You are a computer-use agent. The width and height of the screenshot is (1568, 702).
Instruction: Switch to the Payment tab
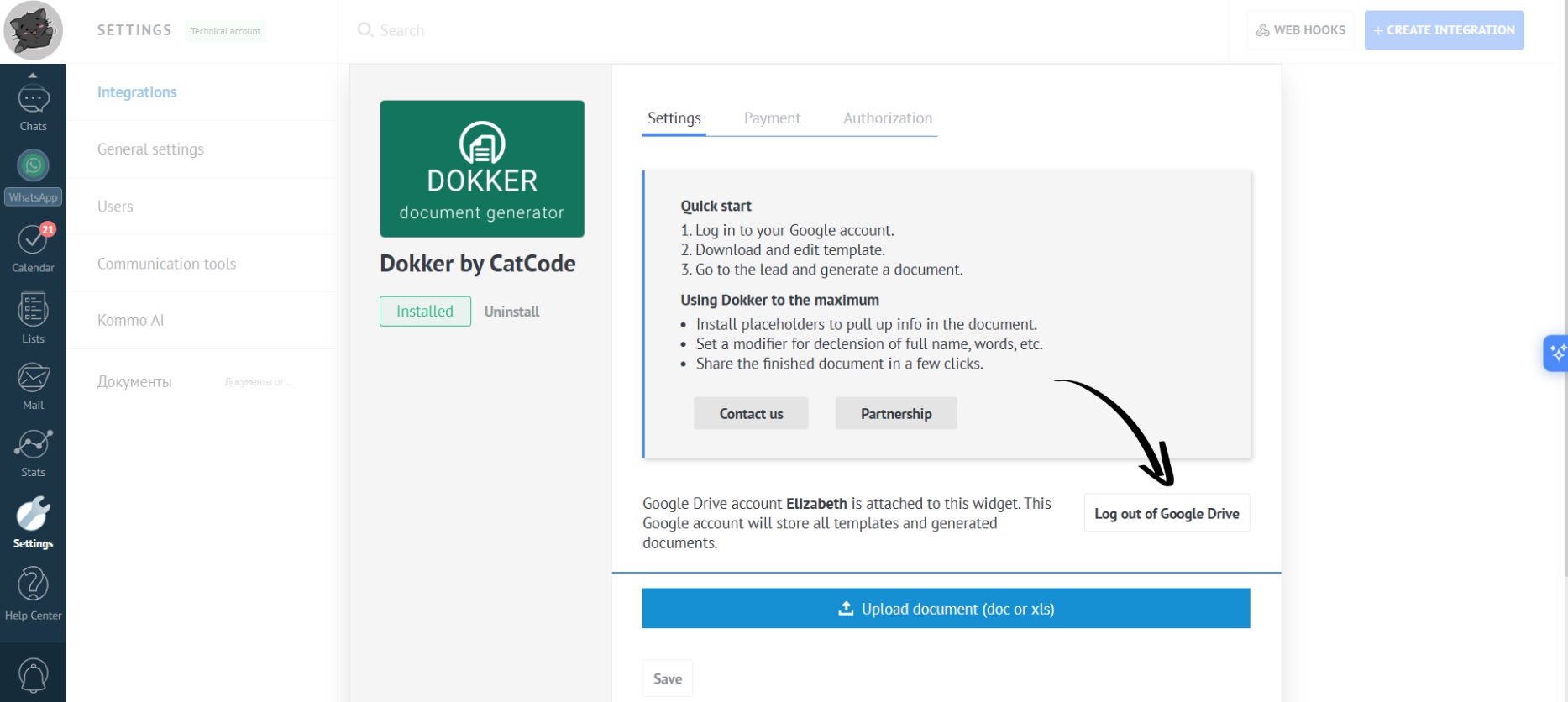772,118
